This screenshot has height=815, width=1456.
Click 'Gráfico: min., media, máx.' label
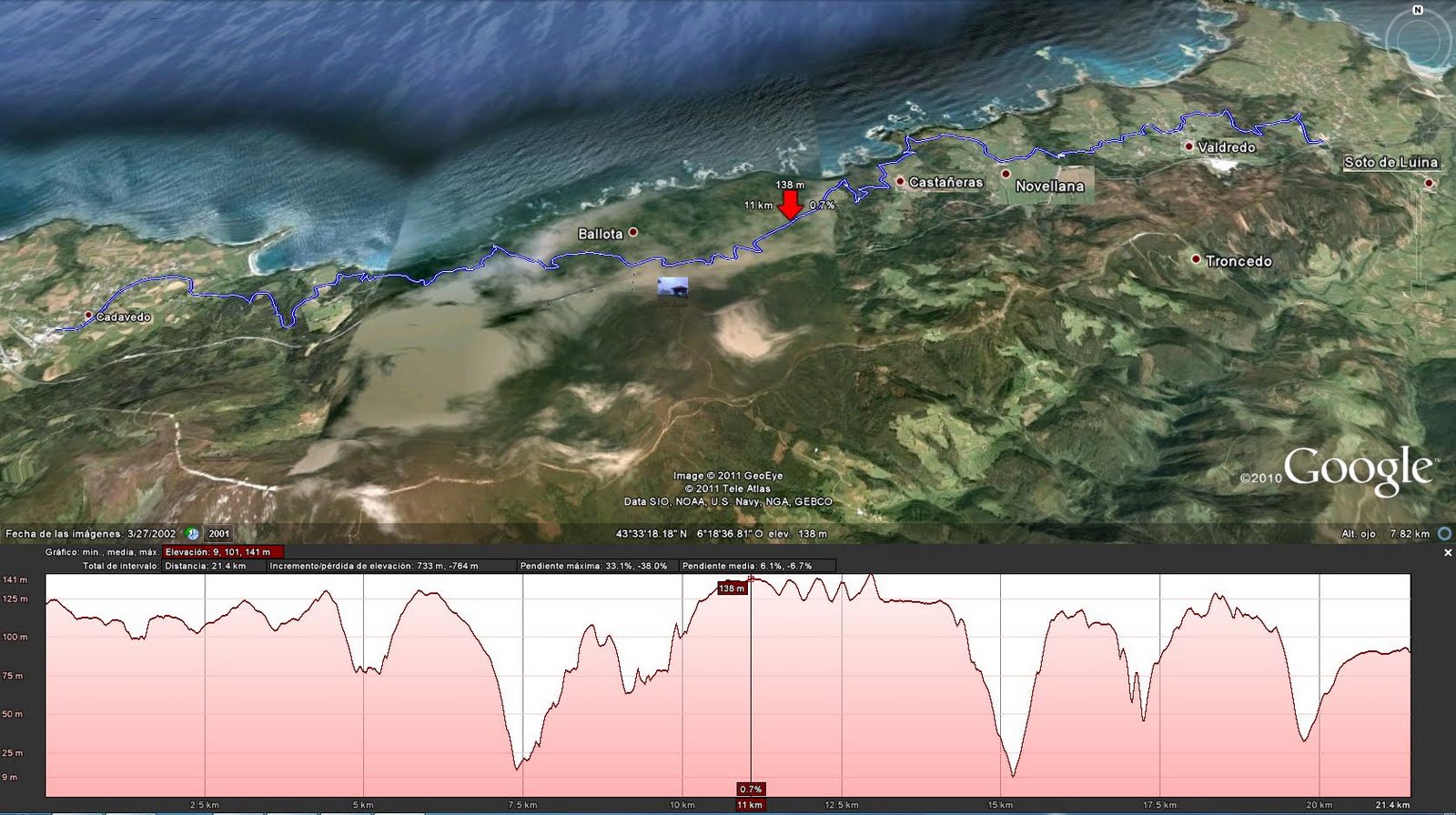pos(102,551)
